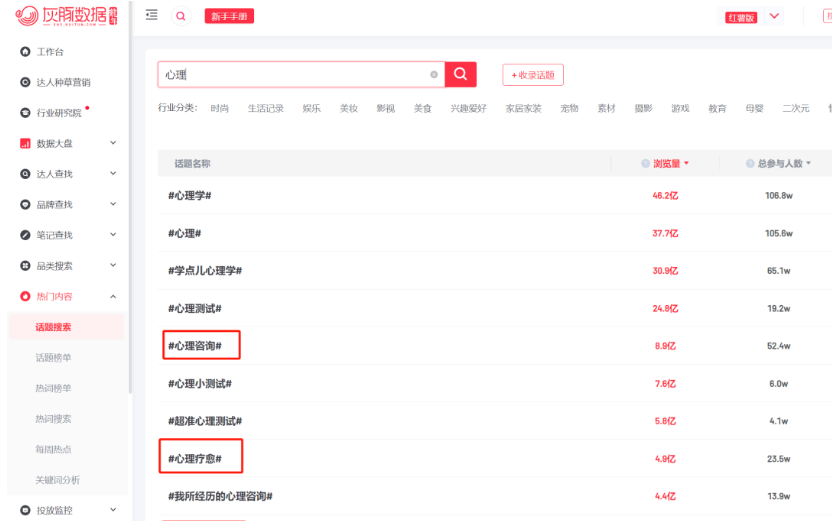Open the #学点儿心理学# topic
Screen dimensions: 832x521
click(x=205, y=271)
